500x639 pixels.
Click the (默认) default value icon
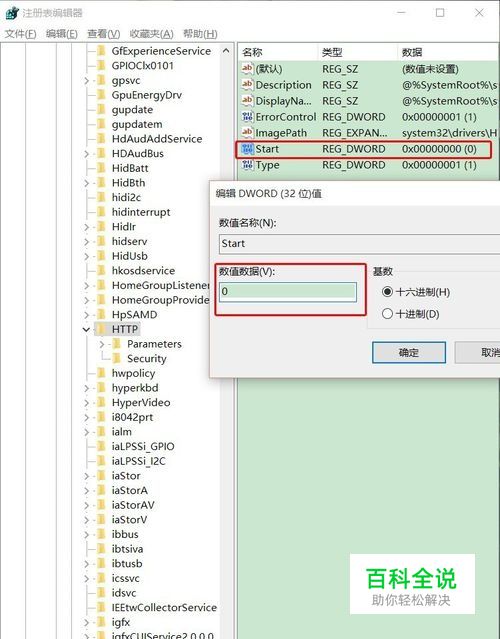[247, 69]
